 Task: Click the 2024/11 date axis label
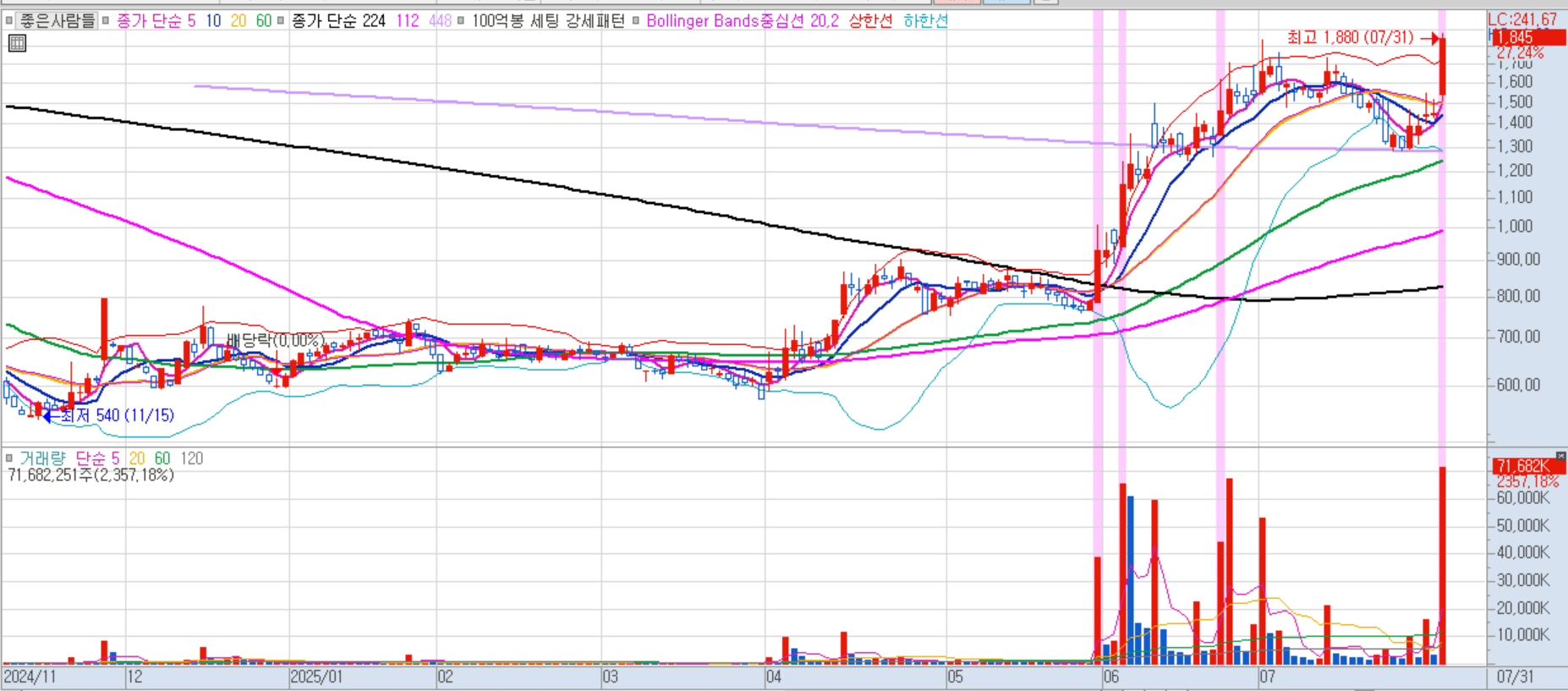(x=30, y=677)
